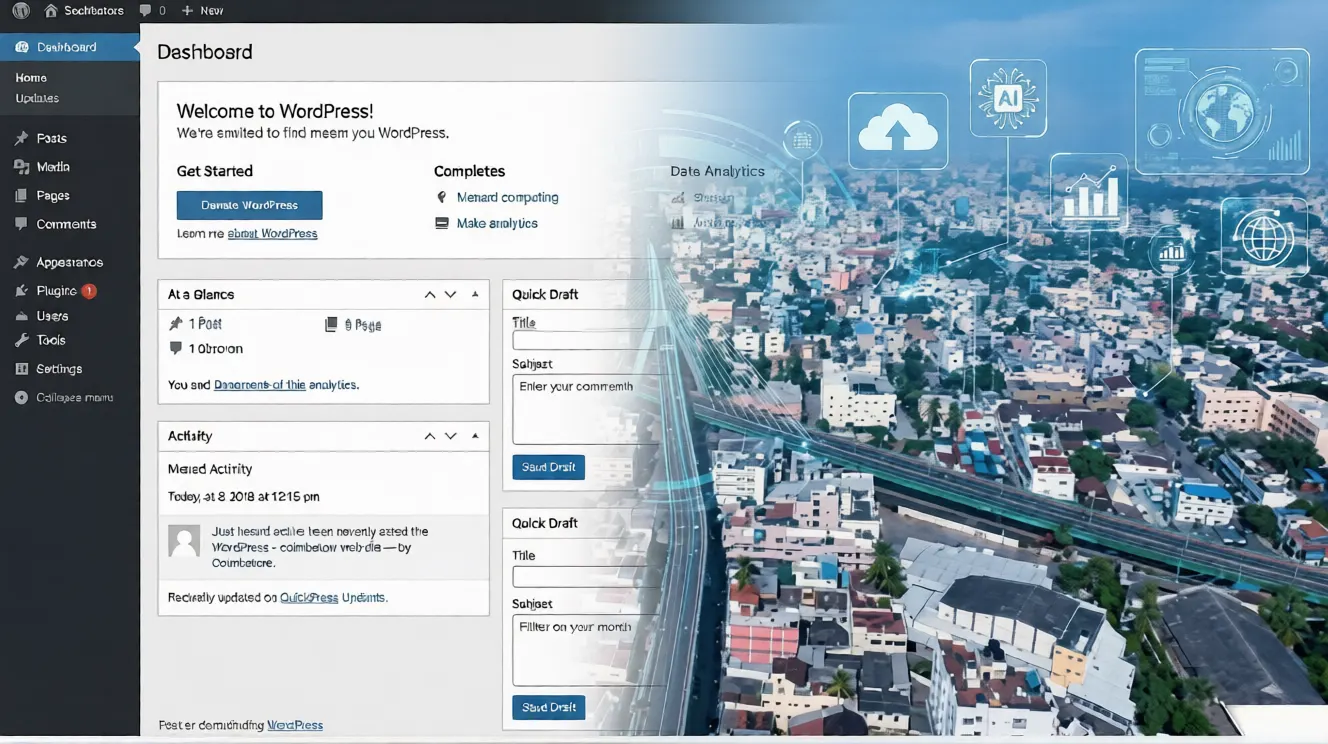Move At a Glance panel up
The width and height of the screenshot is (1328, 744).
(430, 295)
